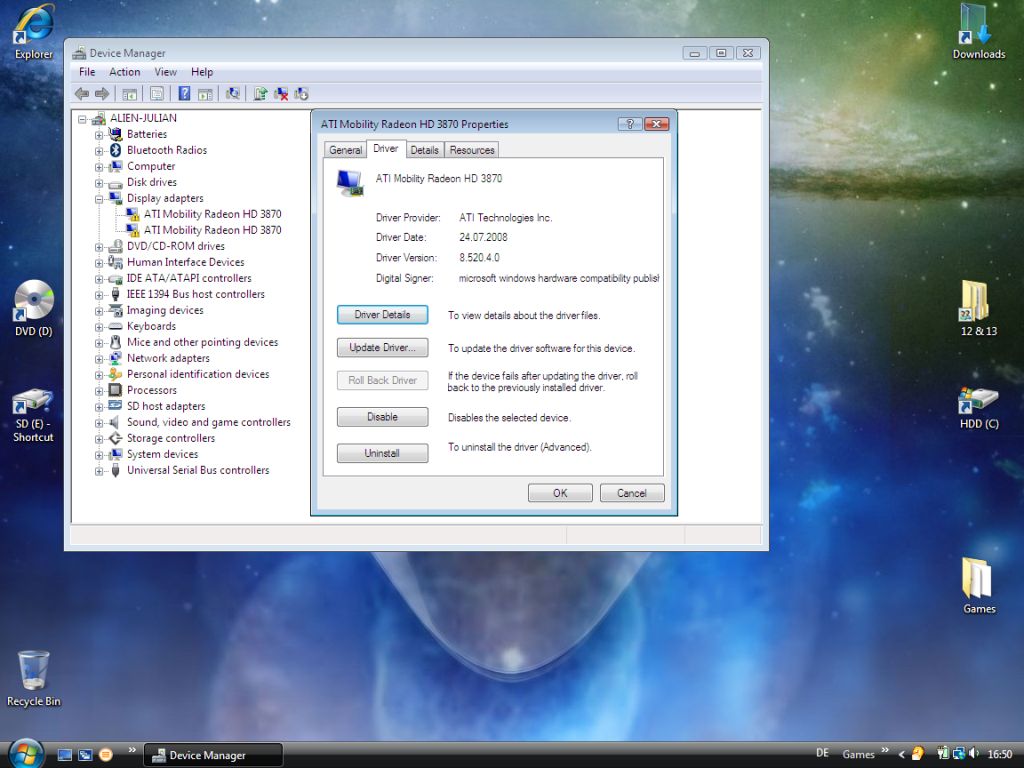Collapse the Display adapters node

99,199
